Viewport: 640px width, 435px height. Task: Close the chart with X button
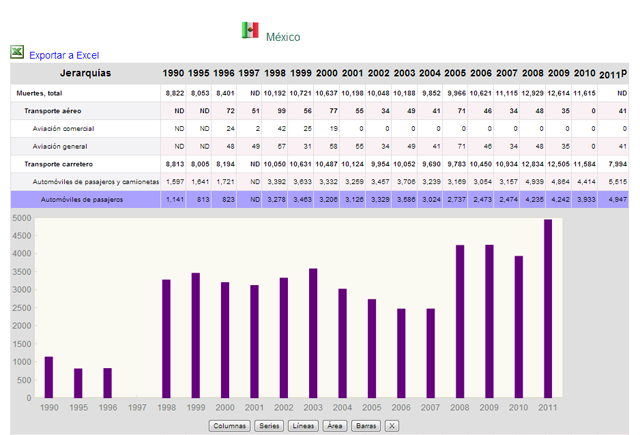coord(392,425)
